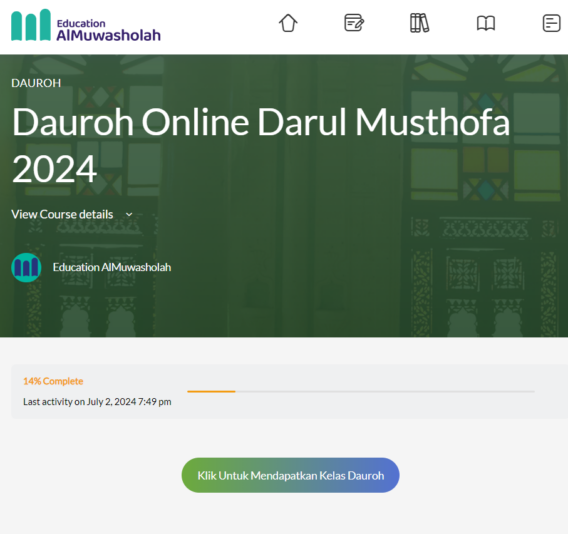Image resolution: width=568 pixels, height=534 pixels.
Task: Click the Dauroh Online Darul Musthofa 2024 title
Action: 261,146
